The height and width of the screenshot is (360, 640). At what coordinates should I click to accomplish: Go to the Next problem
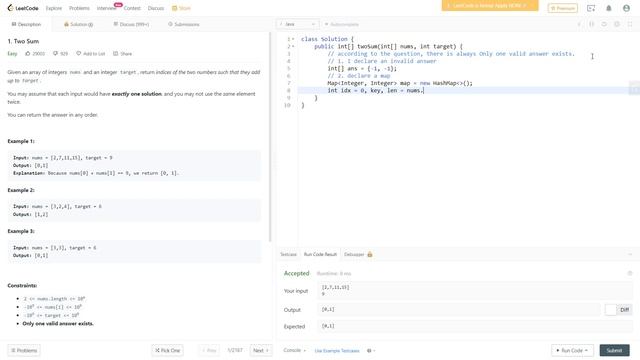(x=260, y=351)
